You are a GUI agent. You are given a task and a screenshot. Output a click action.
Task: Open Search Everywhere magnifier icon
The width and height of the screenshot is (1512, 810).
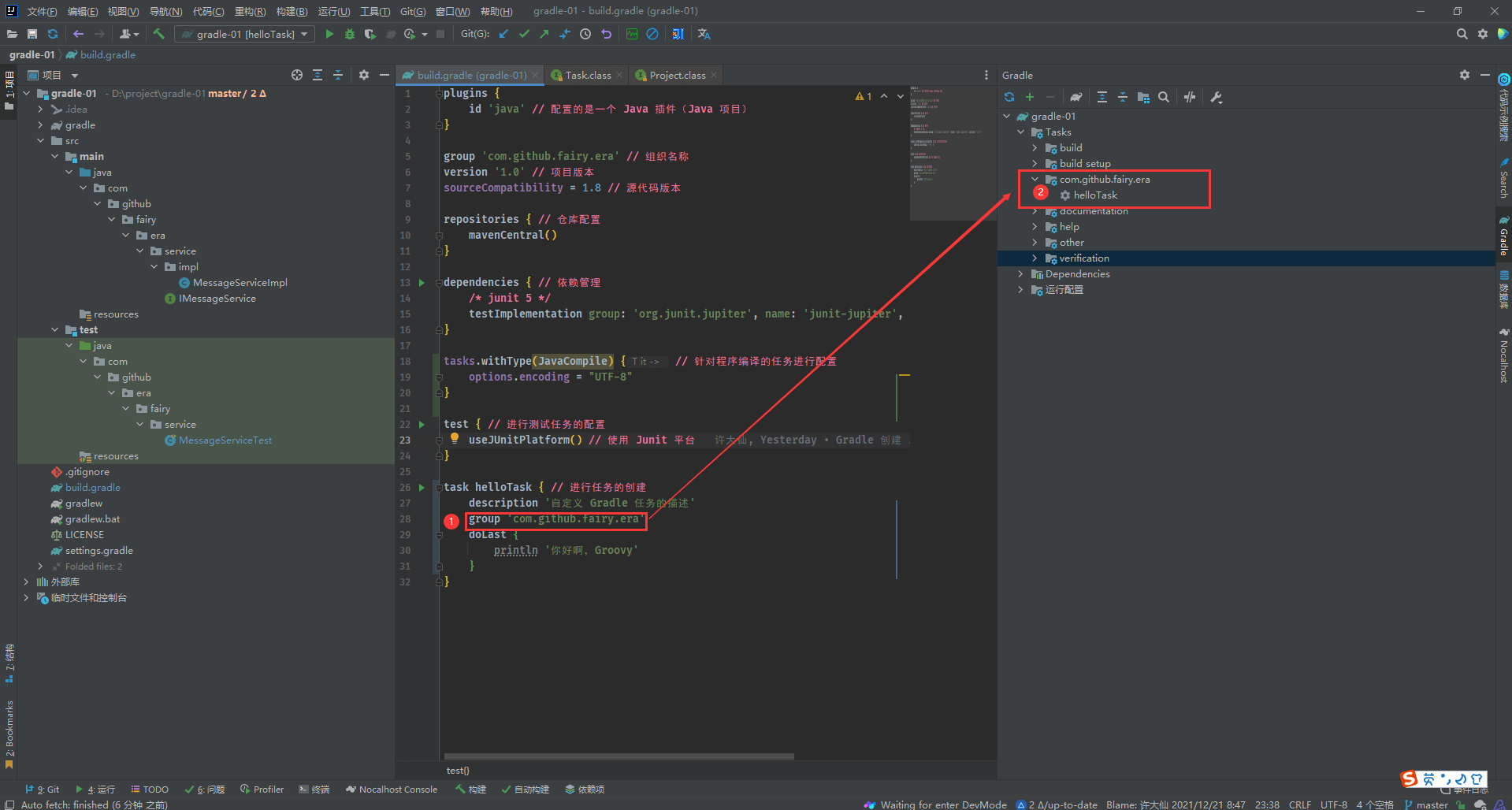[x=1462, y=34]
